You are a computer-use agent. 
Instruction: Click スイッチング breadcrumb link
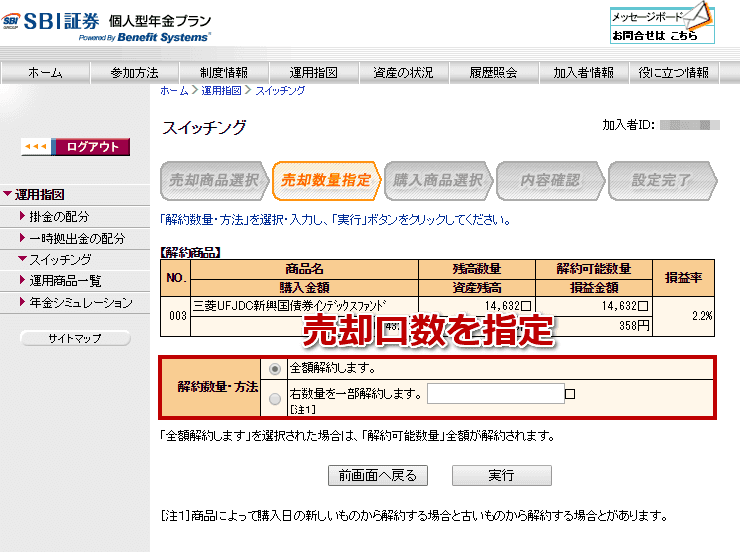280,91
